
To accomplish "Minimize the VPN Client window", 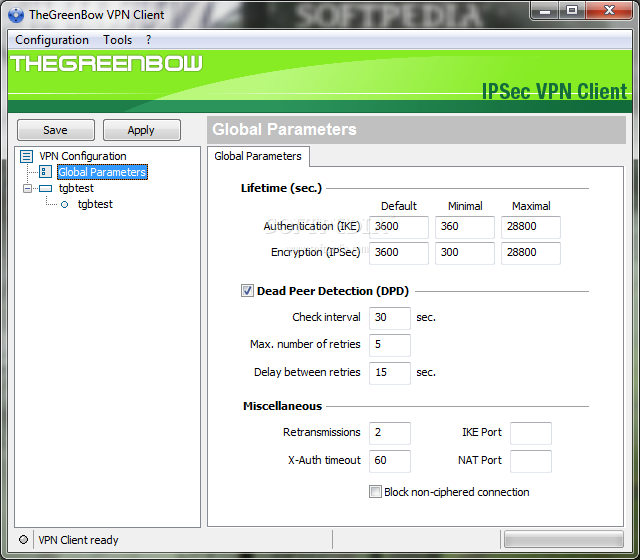I will coord(544,11).
